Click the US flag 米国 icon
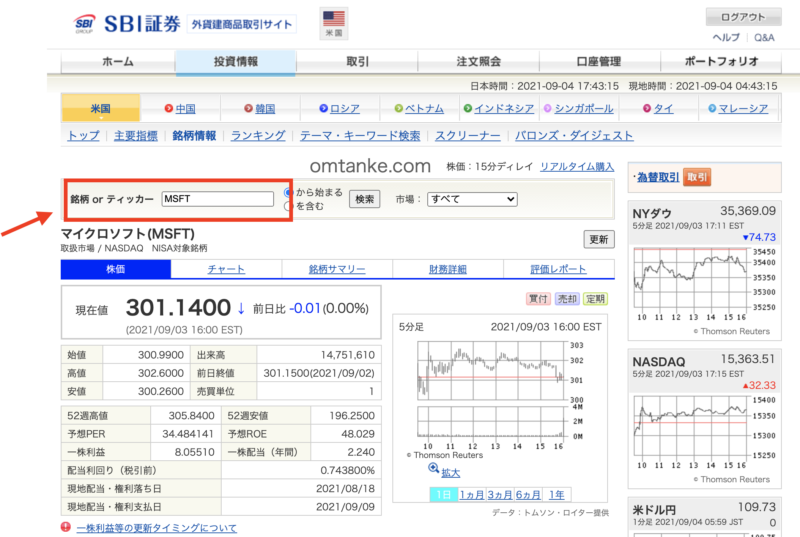Screen dimensions: 800x537 point(334,23)
